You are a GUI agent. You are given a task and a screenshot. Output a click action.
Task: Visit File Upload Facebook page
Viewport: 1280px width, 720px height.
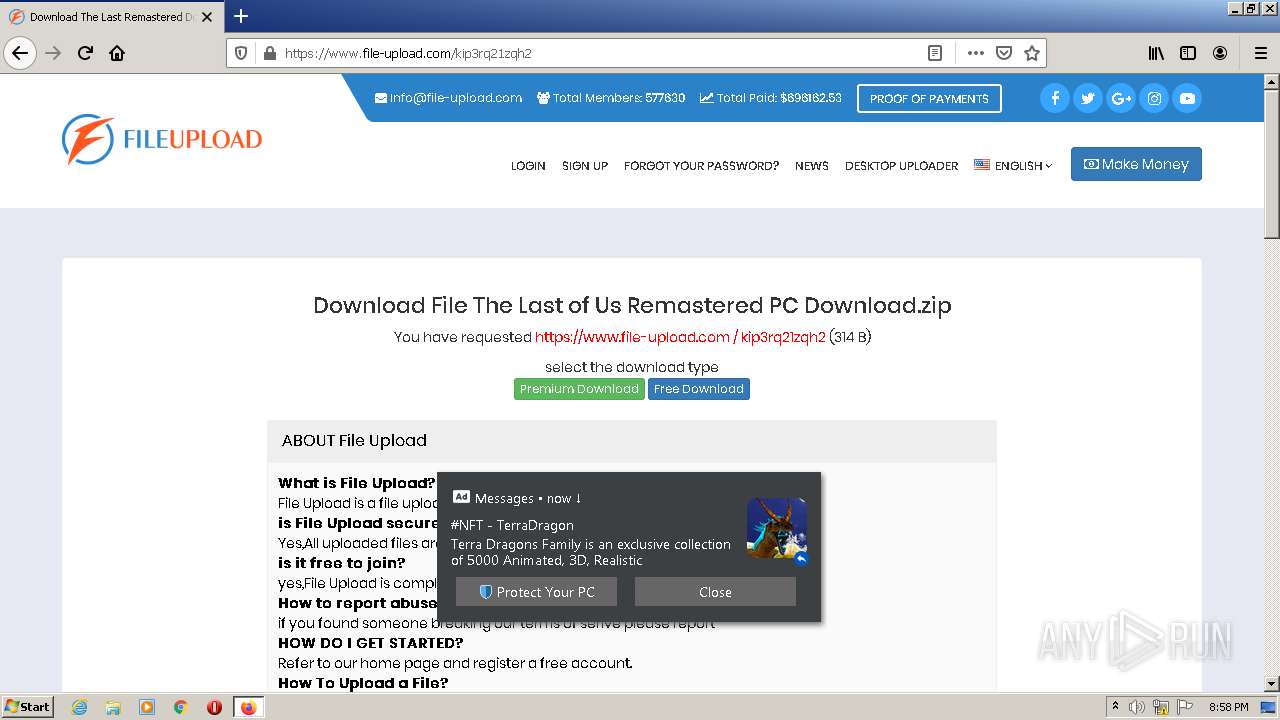1055,98
